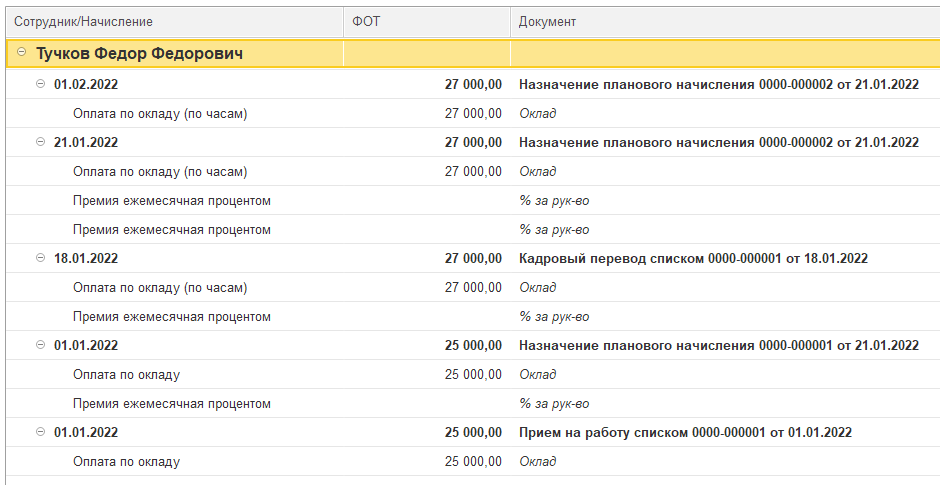The width and height of the screenshot is (940, 485).
Task: Select Оплата по окладу (по часам) under 01.02.2022
Action: tap(160, 114)
